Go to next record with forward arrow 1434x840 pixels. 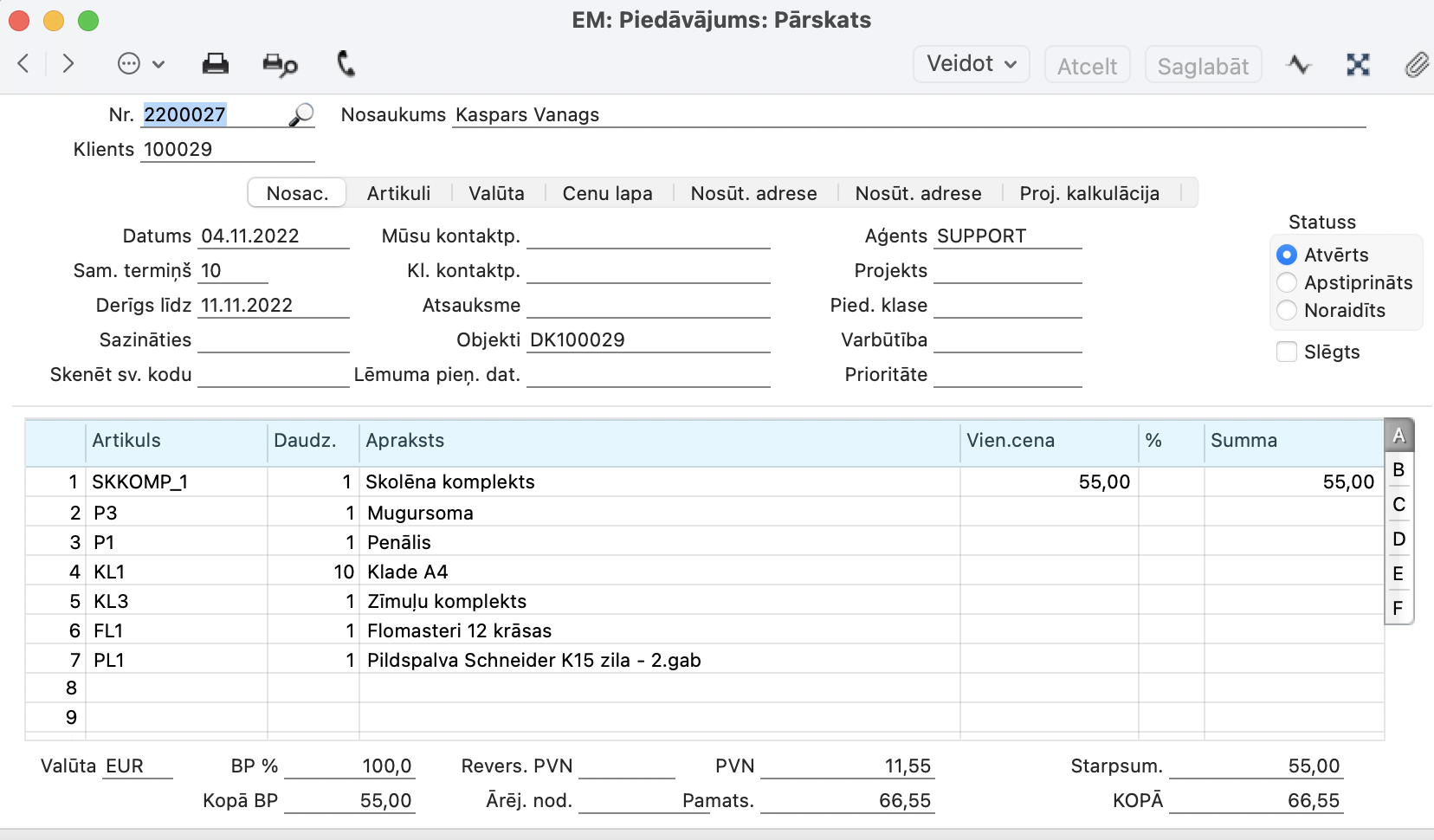(x=68, y=64)
